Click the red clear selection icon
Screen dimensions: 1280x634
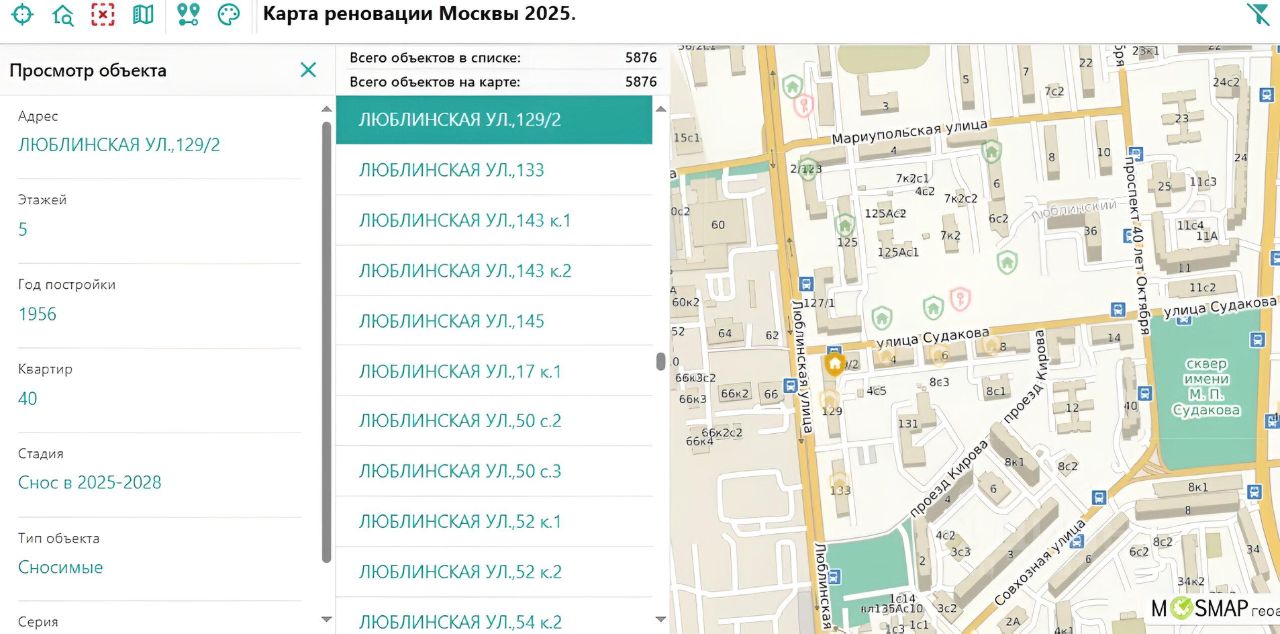pos(102,14)
